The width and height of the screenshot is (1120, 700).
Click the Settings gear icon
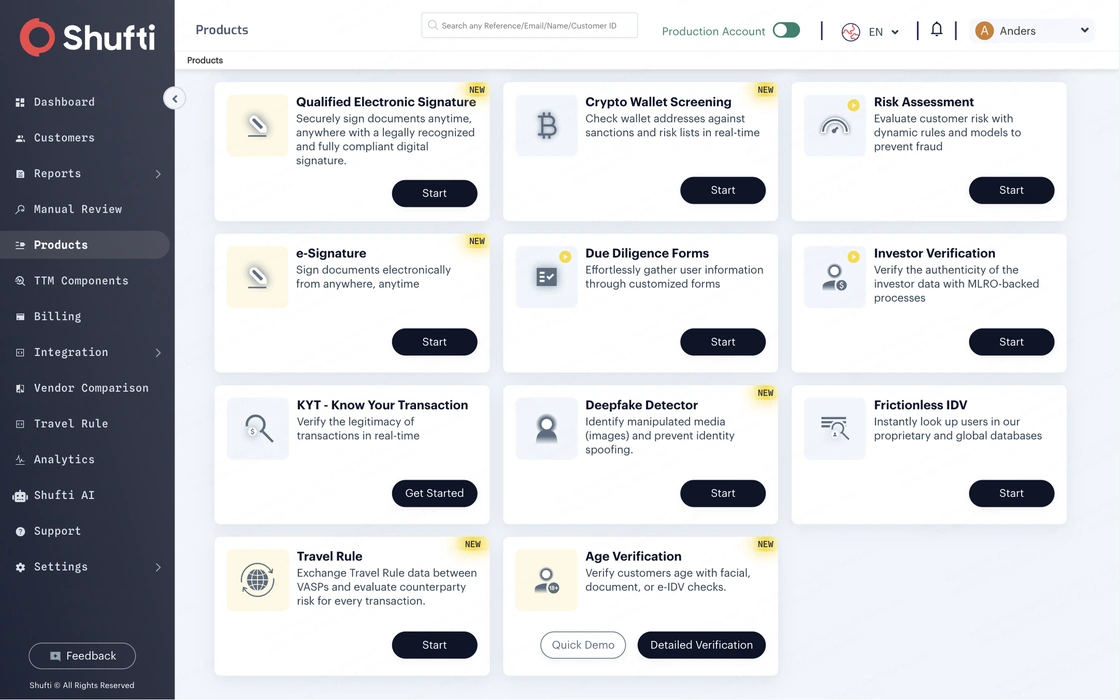click(20, 567)
